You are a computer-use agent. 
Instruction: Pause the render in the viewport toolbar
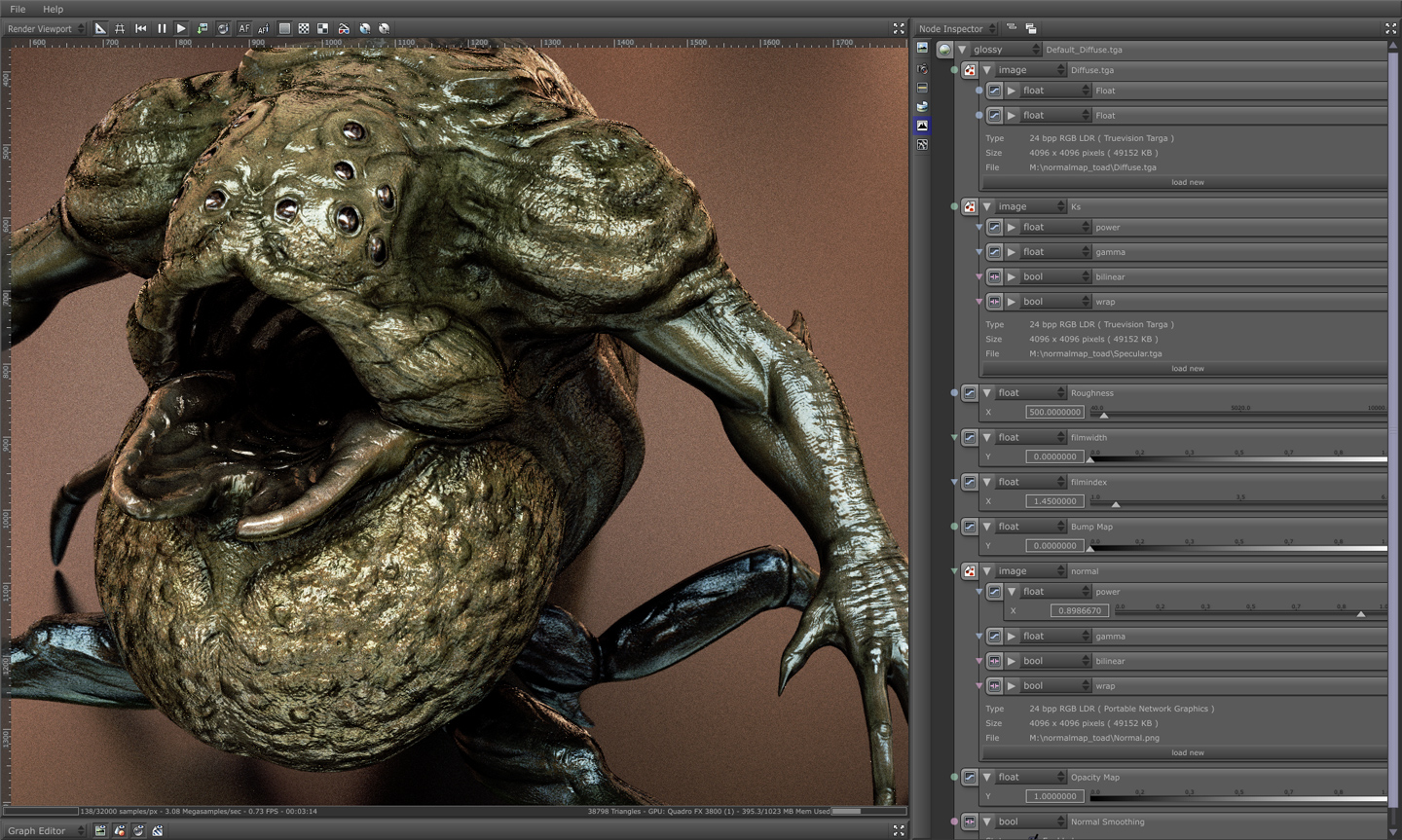coord(162,29)
